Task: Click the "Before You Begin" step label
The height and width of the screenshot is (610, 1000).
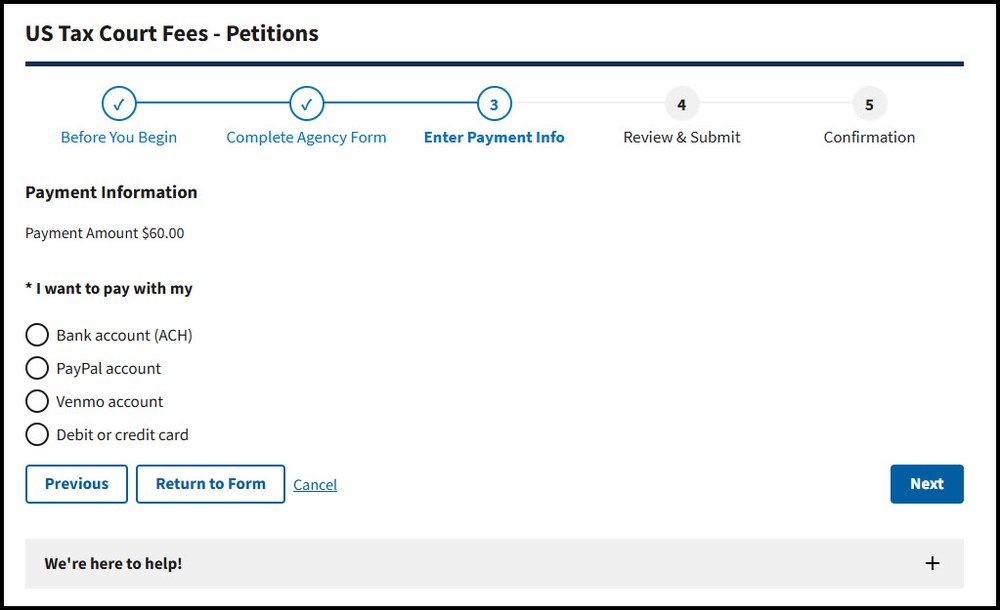Action: point(119,137)
